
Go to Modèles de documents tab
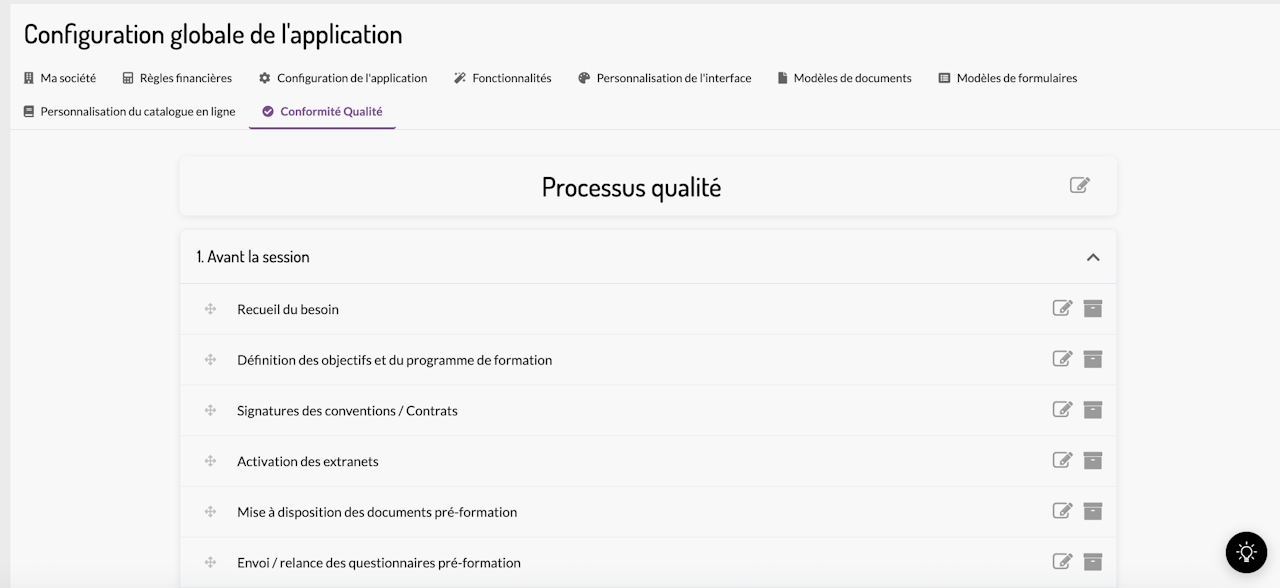click(x=845, y=78)
